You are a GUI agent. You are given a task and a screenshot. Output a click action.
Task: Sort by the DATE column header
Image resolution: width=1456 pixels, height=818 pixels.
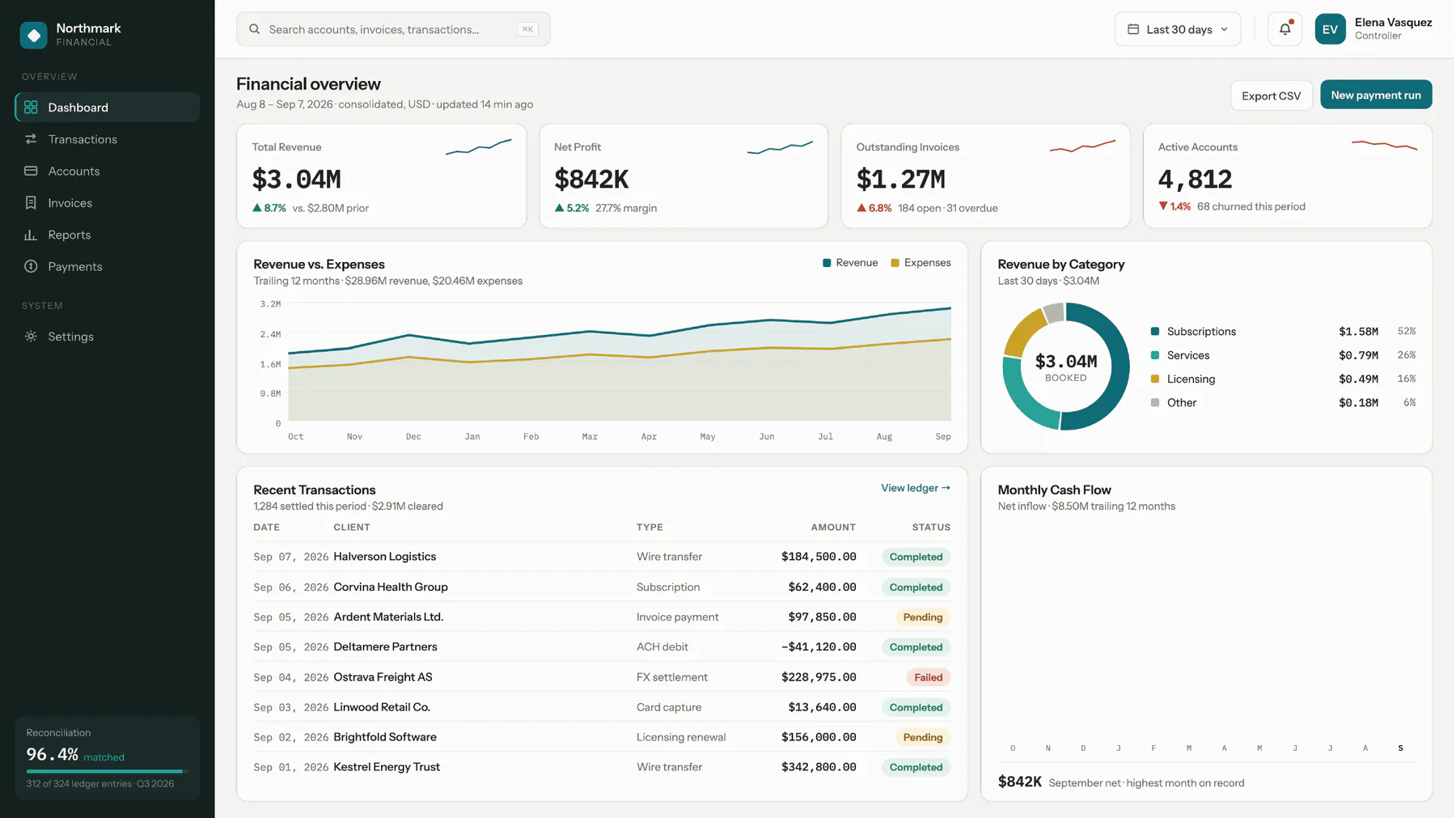[x=266, y=527]
